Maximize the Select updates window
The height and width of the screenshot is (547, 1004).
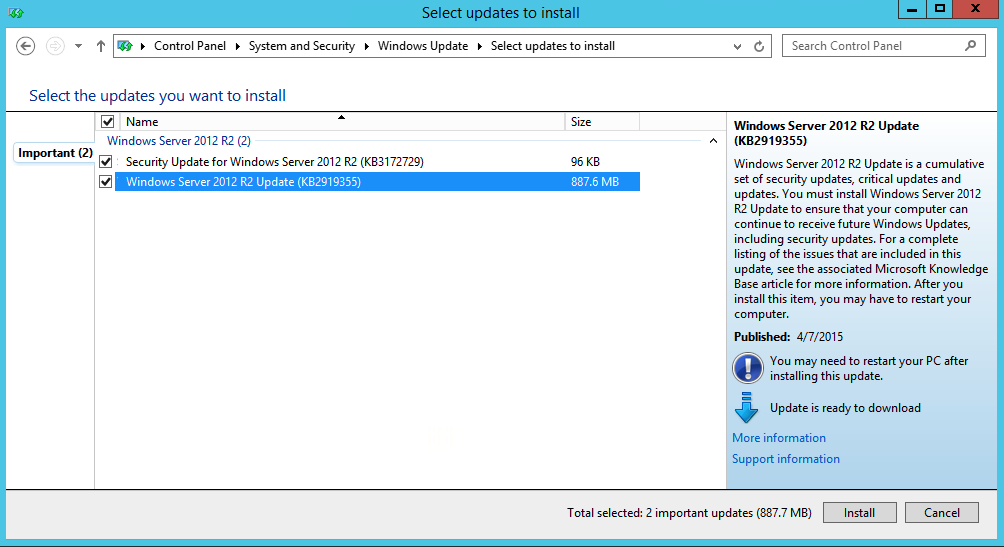(939, 9)
